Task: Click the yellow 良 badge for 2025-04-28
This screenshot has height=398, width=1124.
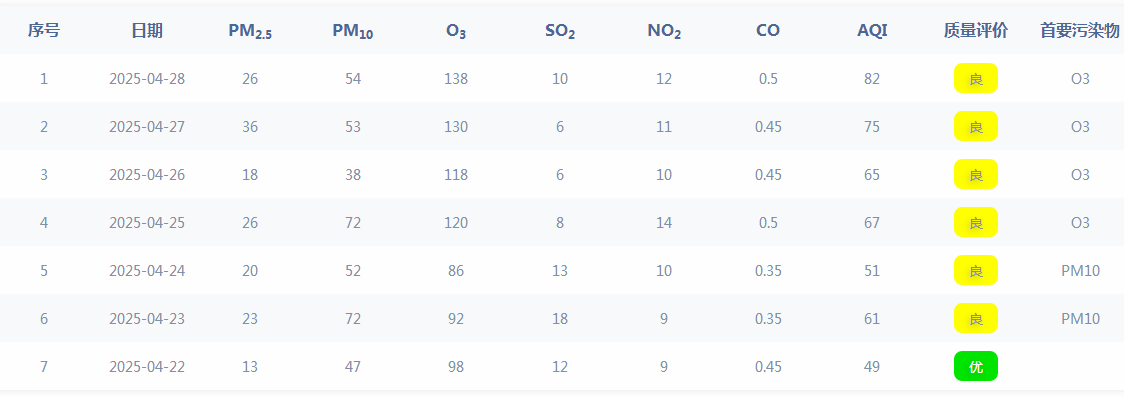Action: click(976, 78)
